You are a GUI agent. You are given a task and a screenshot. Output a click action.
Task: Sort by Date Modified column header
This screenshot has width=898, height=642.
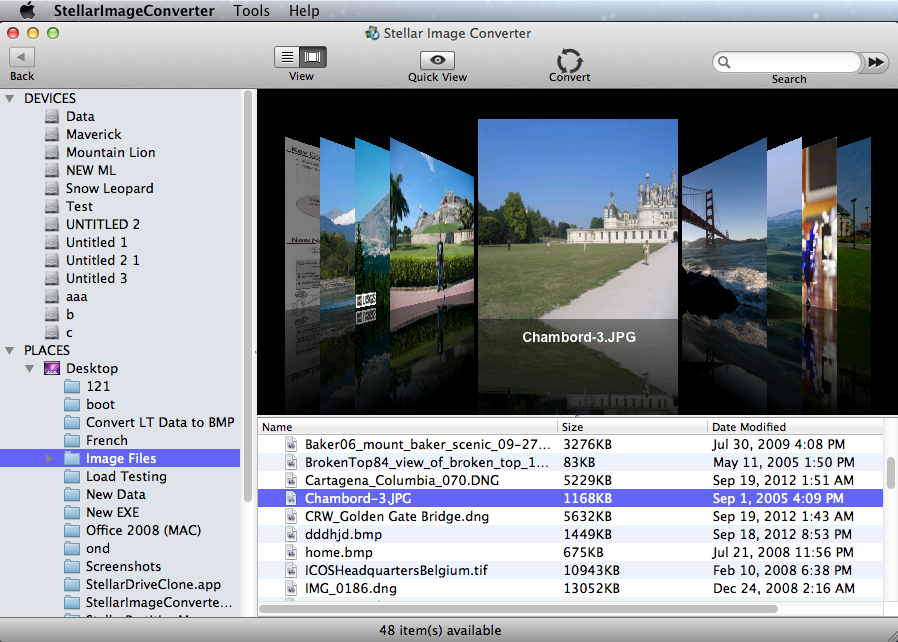[795, 427]
